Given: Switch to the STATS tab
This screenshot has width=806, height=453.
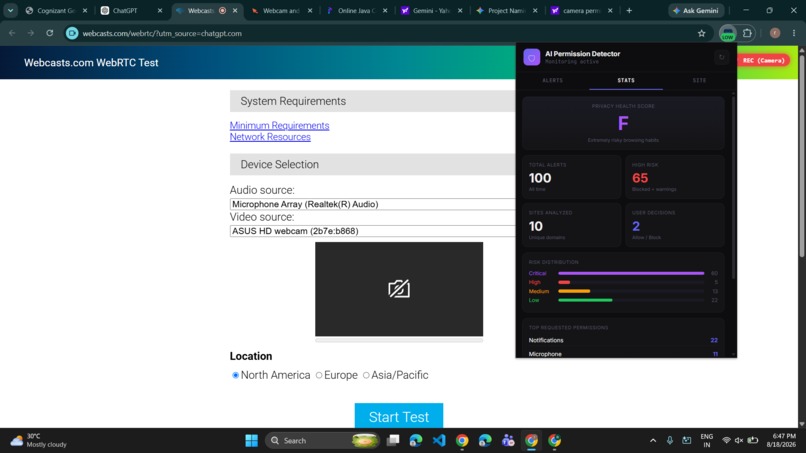Looking at the screenshot, I should pyautogui.click(x=626, y=80).
